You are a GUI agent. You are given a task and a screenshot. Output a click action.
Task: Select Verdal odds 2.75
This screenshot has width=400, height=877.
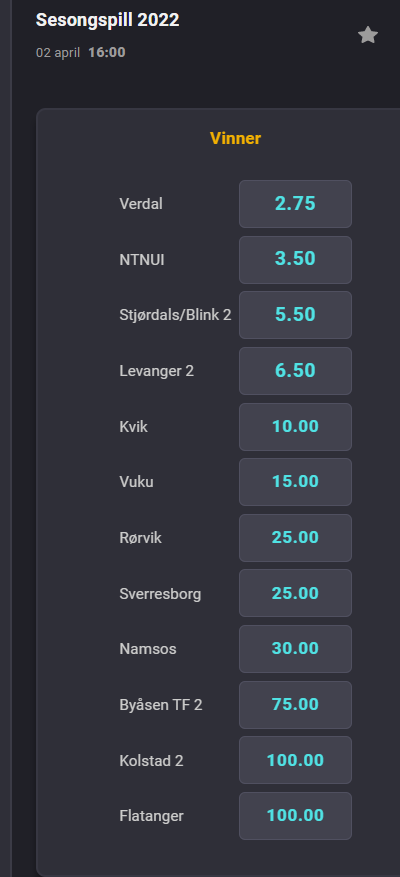(295, 204)
